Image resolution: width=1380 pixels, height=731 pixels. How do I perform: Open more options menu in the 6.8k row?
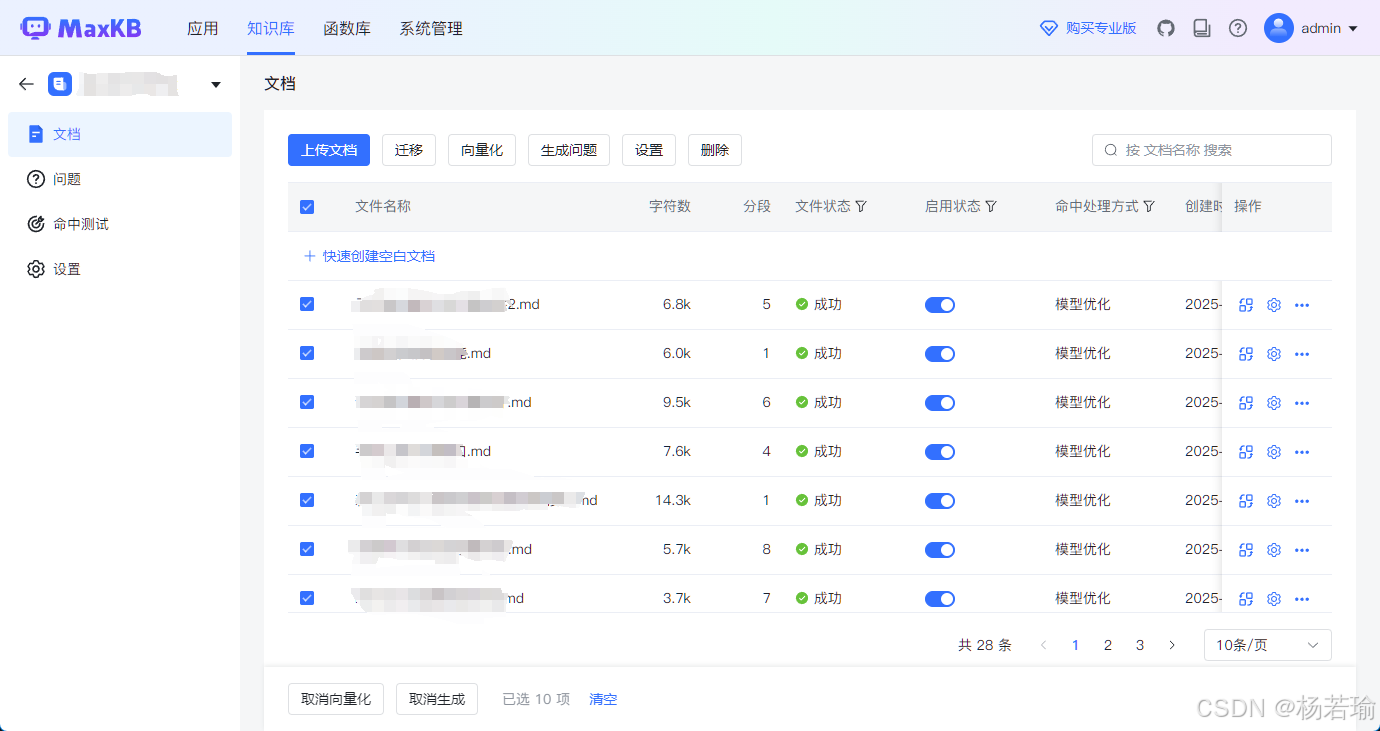tap(1302, 305)
